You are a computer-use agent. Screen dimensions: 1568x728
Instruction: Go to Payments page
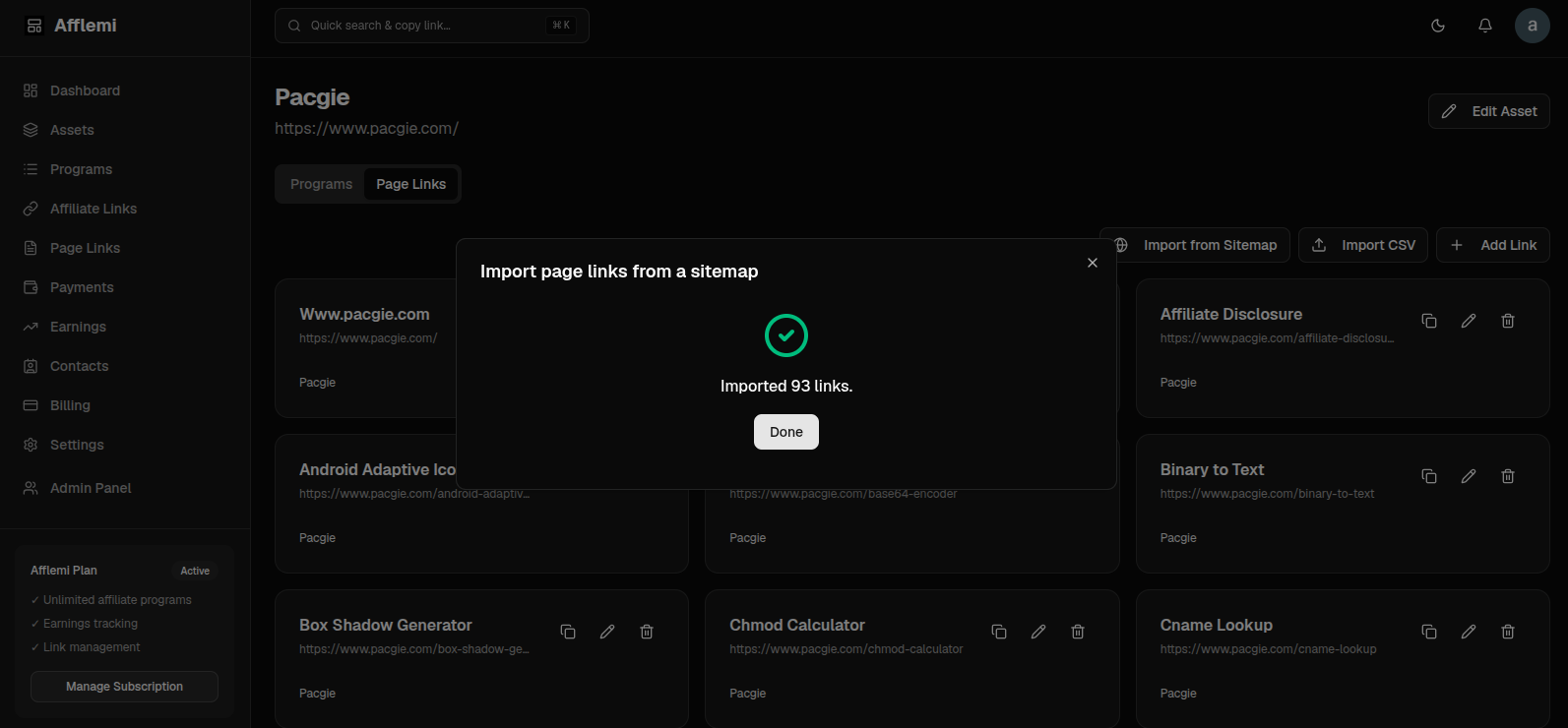125,287
